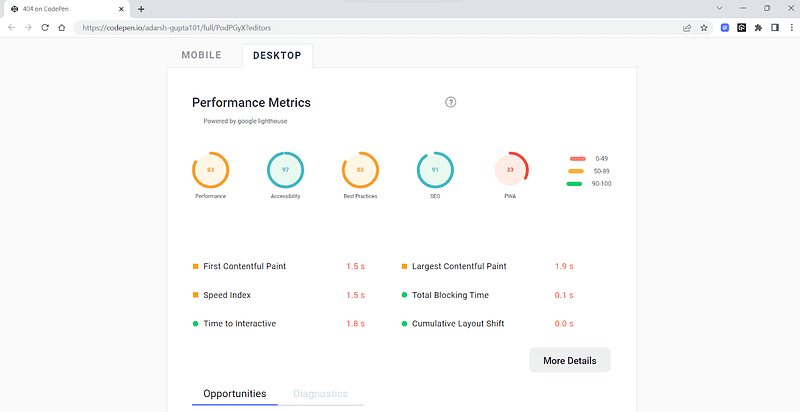The height and width of the screenshot is (412, 800).
Task: Go forward in browser history
Action: 28,28
